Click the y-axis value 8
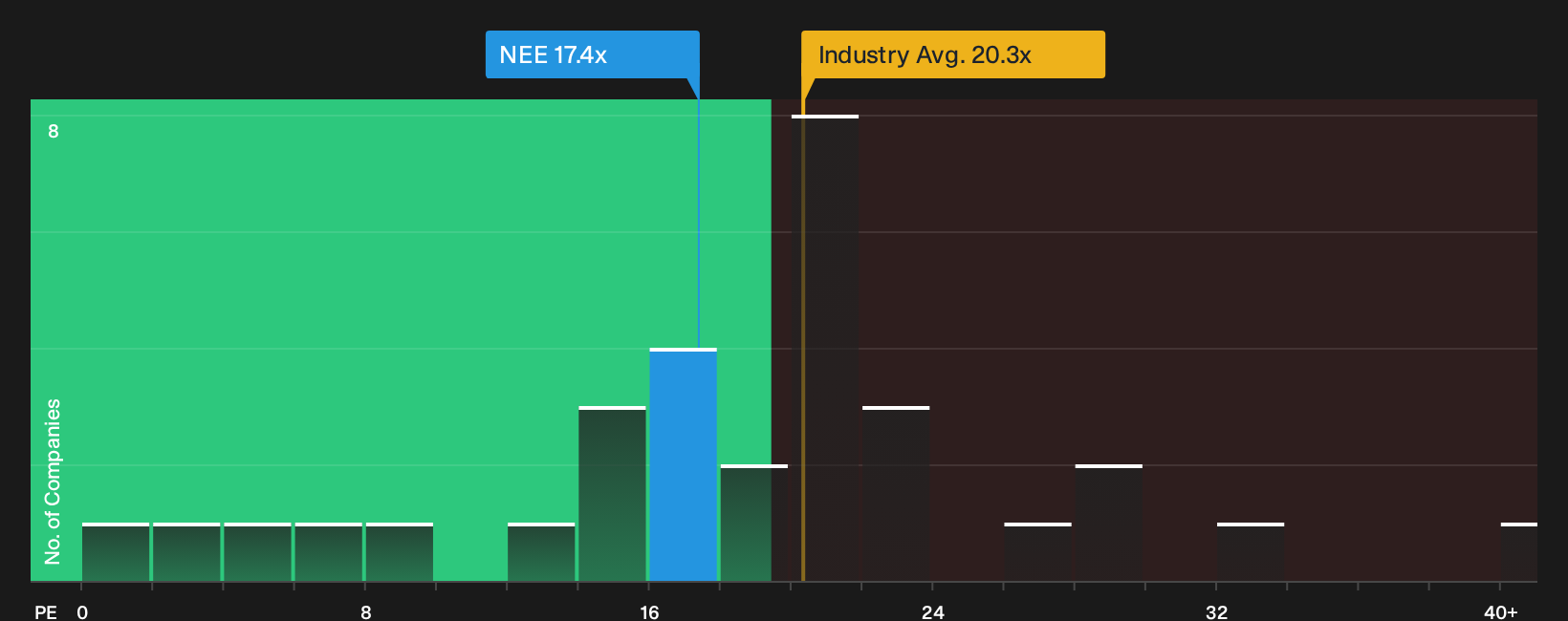Screen dimensions: 1568x621 (x=54, y=131)
